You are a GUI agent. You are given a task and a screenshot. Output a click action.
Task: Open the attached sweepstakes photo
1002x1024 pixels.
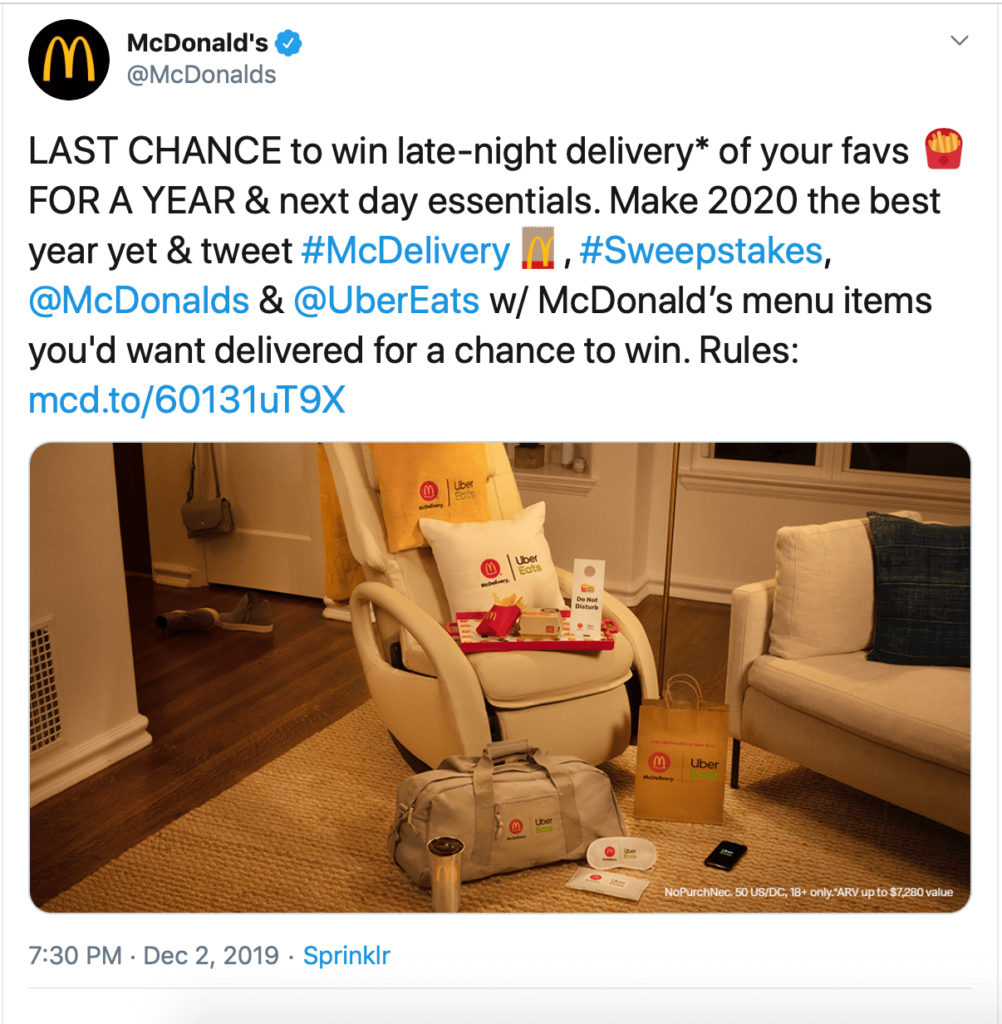coord(500,677)
